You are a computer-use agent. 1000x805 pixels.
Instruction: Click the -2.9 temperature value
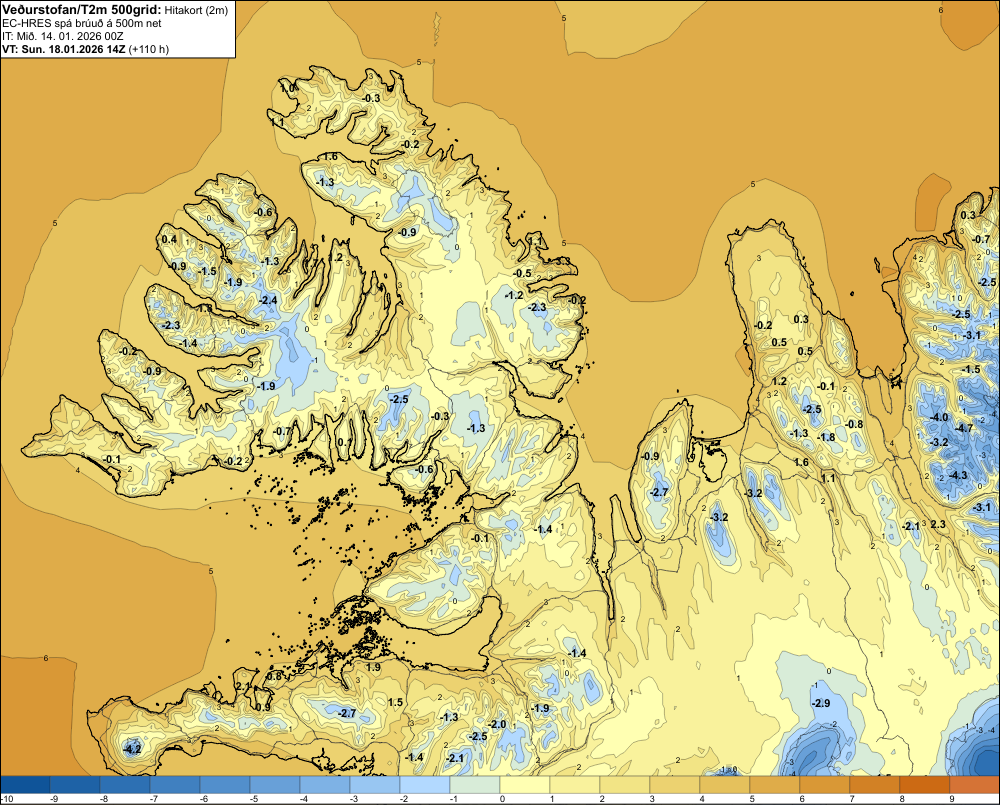click(821, 703)
